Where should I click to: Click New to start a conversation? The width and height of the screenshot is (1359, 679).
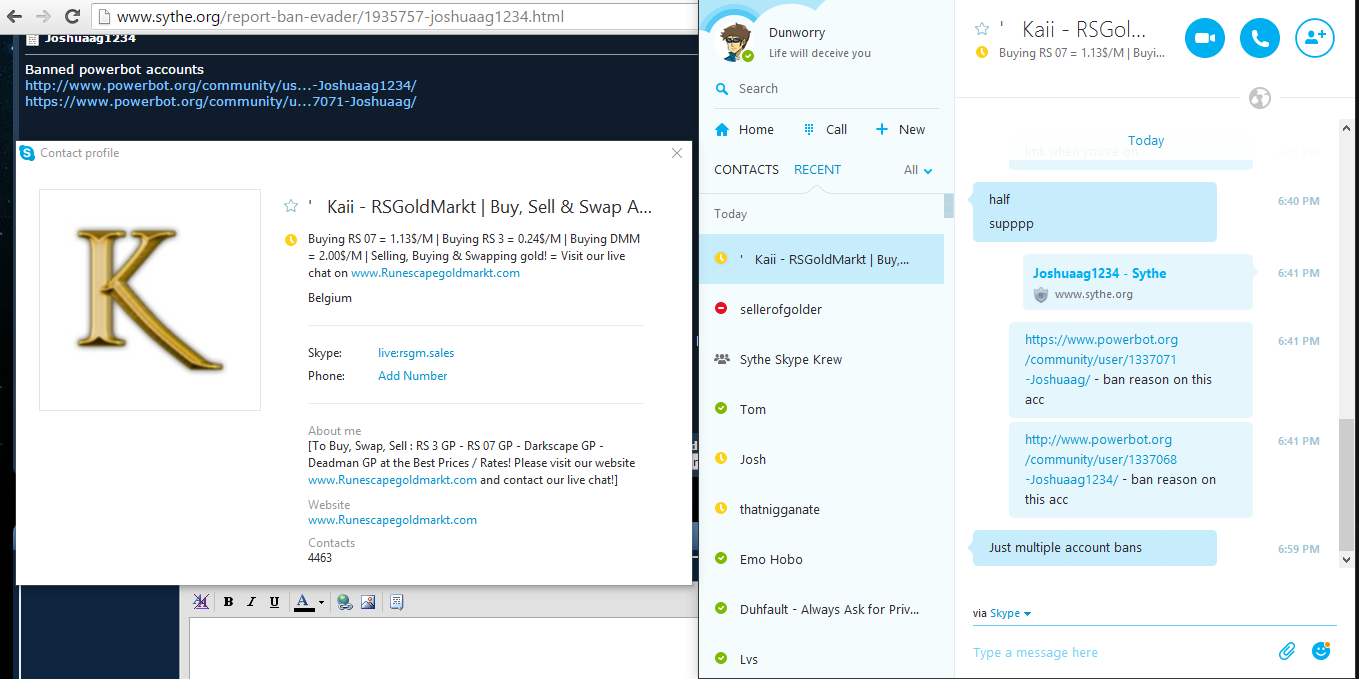click(x=900, y=129)
